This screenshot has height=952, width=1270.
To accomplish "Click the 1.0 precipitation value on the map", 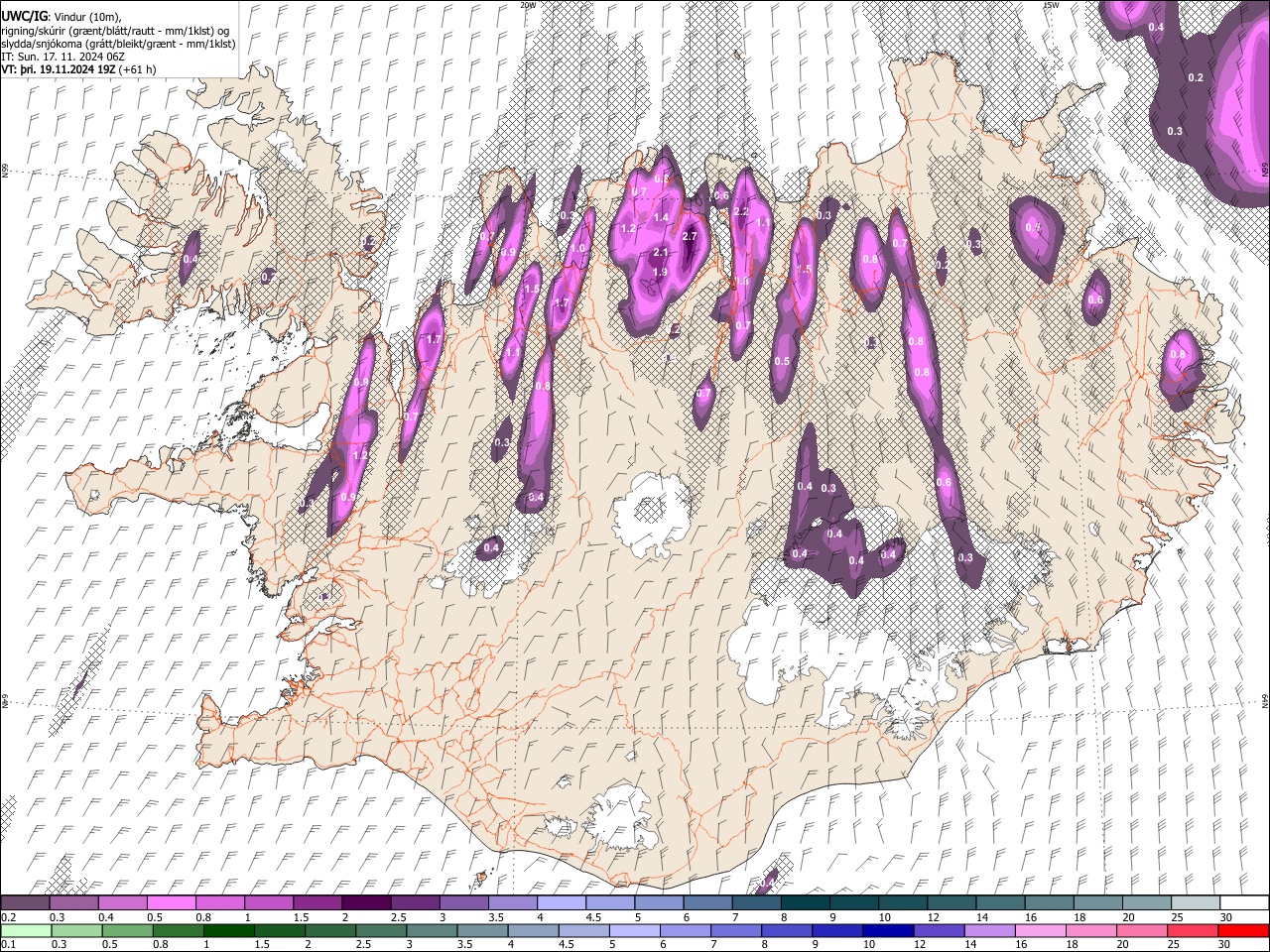I will pyautogui.click(x=577, y=248).
